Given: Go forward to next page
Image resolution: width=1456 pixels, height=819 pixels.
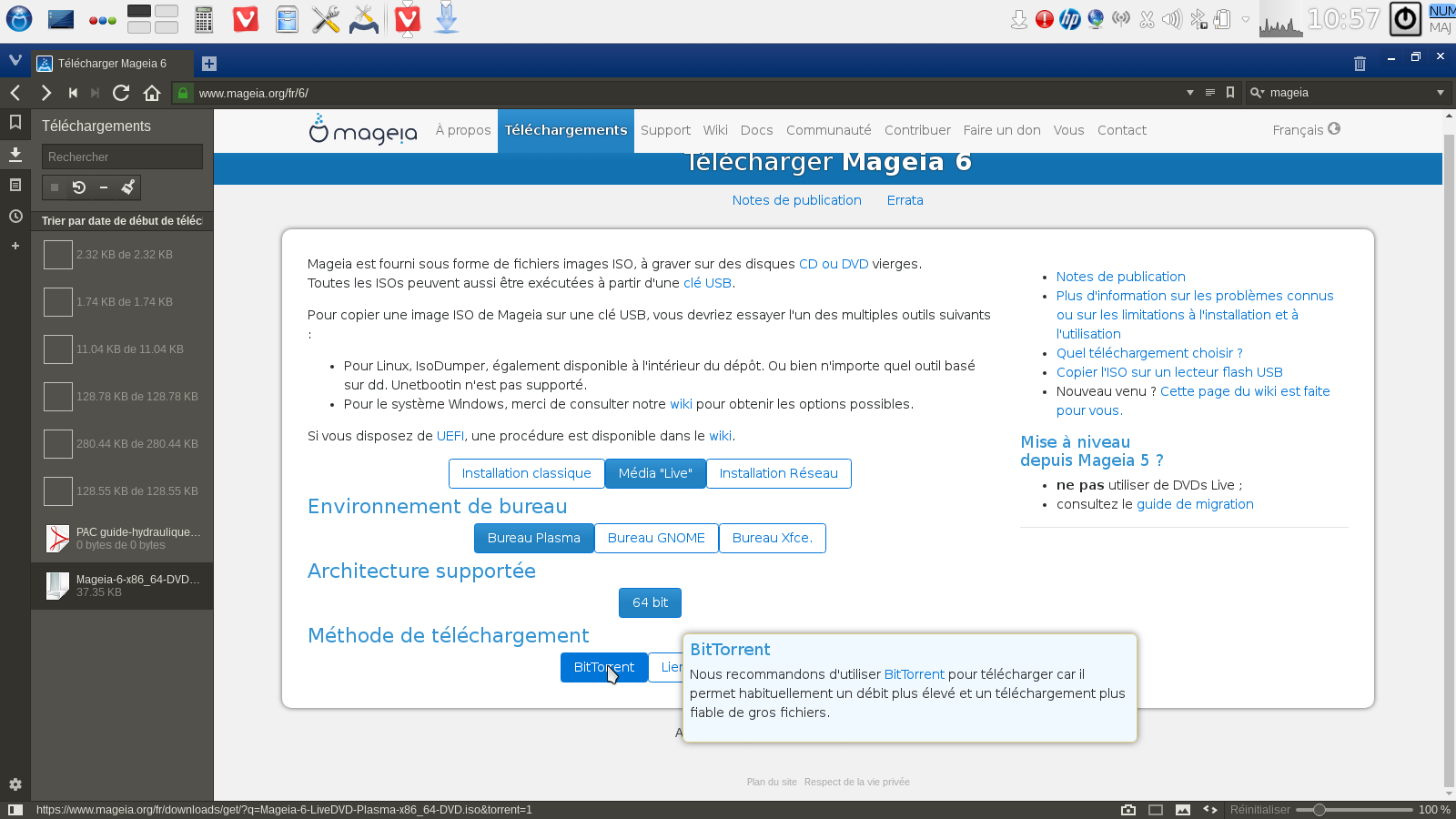Looking at the screenshot, I should pyautogui.click(x=45, y=93).
